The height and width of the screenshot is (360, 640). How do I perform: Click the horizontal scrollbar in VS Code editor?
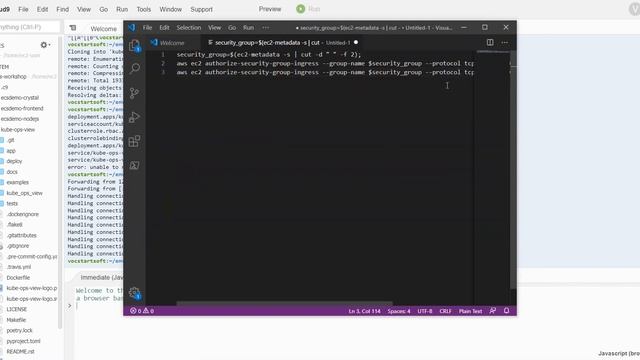pyautogui.click(x=284, y=303)
